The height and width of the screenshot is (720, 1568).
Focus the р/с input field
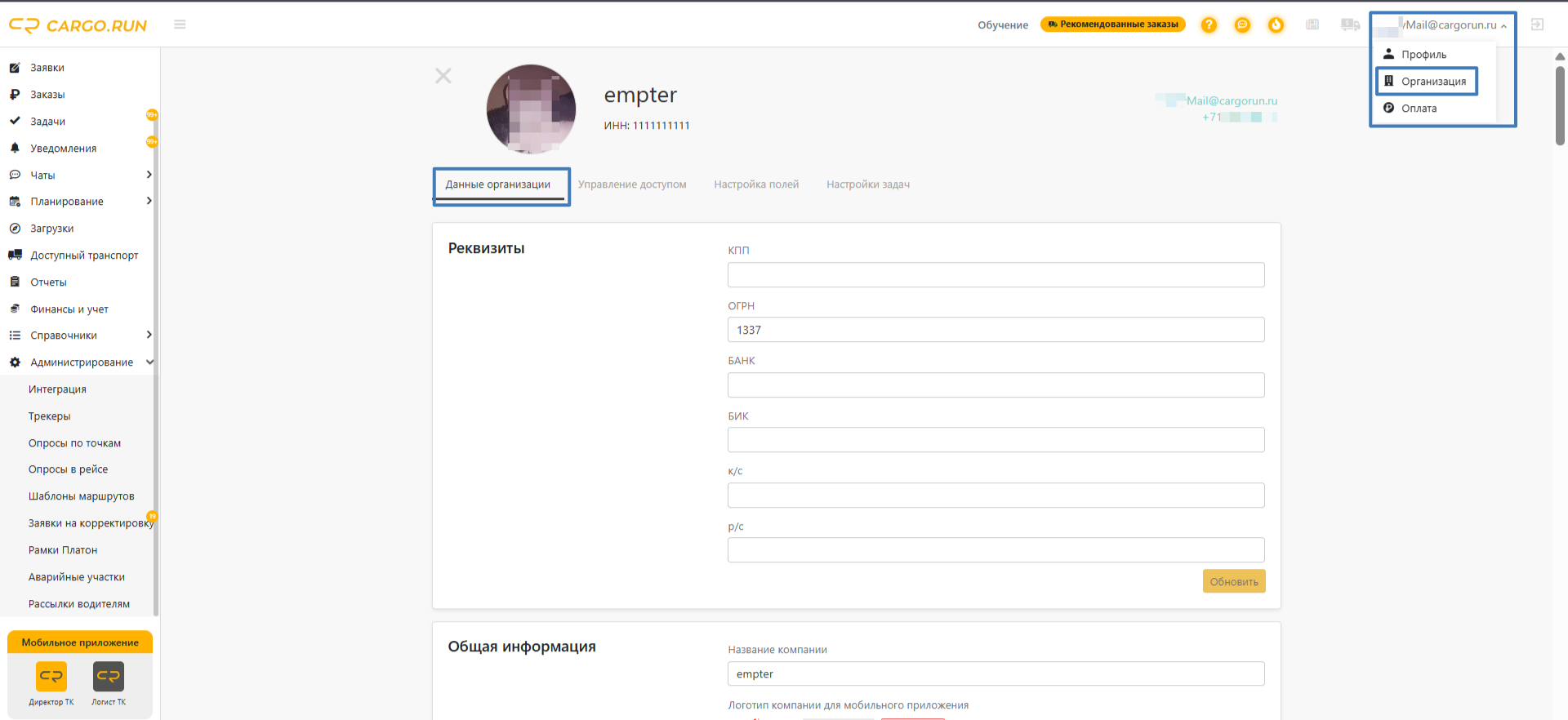click(996, 550)
